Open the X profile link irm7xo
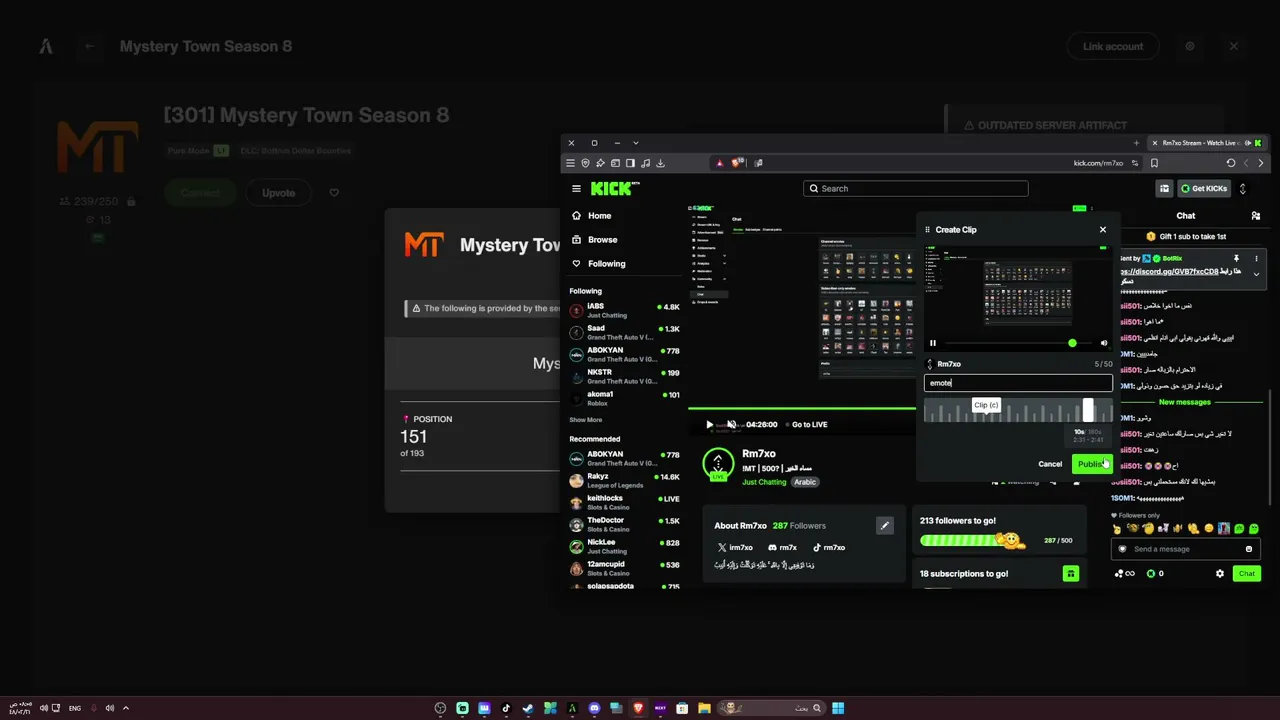This screenshot has height=720, width=1280. pyautogui.click(x=735, y=547)
